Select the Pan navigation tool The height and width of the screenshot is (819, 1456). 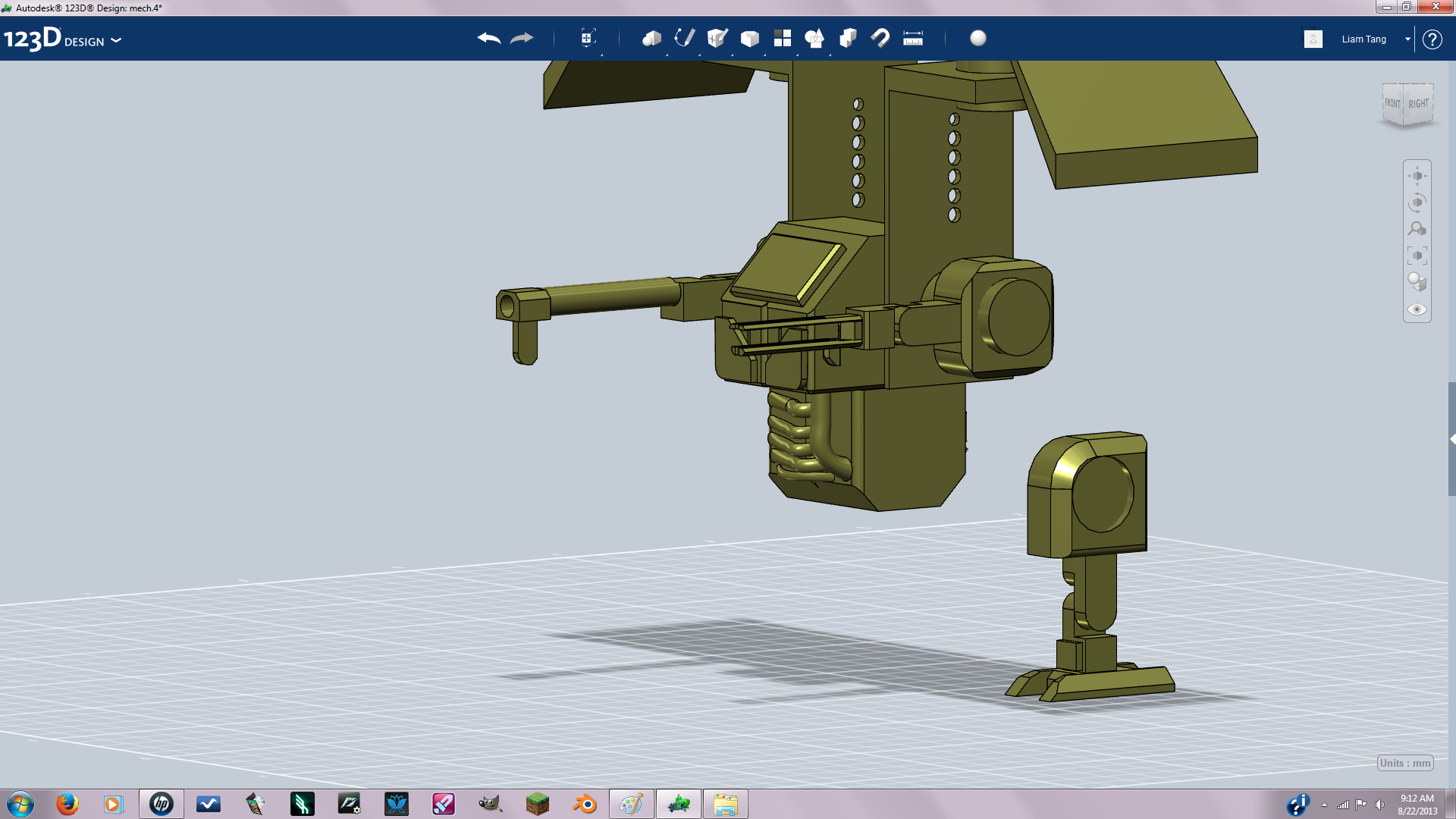pyautogui.click(x=1417, y=176)
